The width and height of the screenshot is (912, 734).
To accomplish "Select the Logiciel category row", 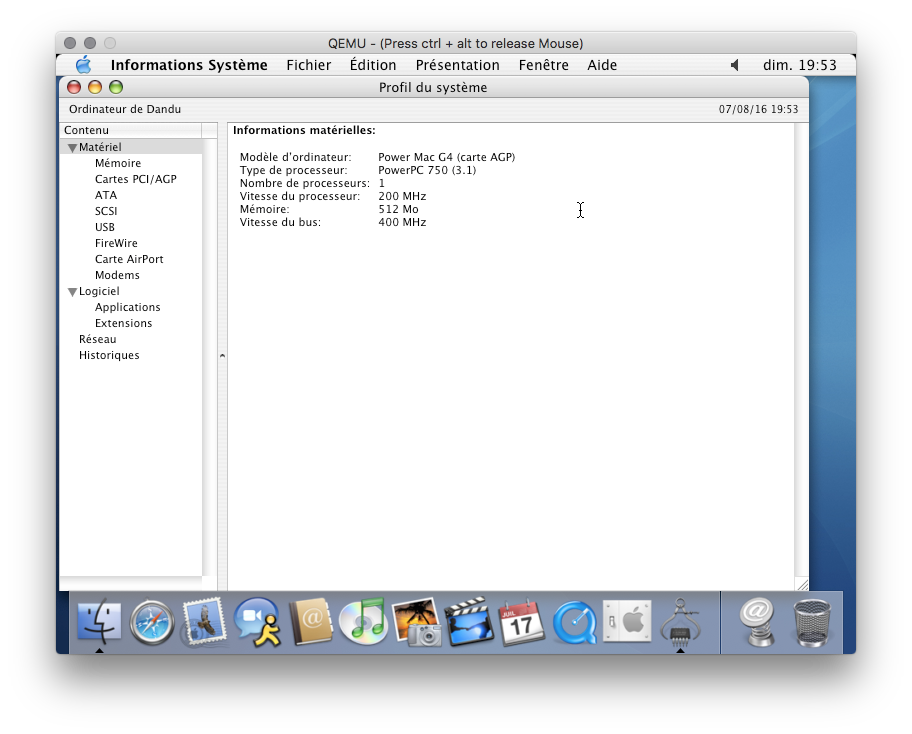I will click(131, 291).
